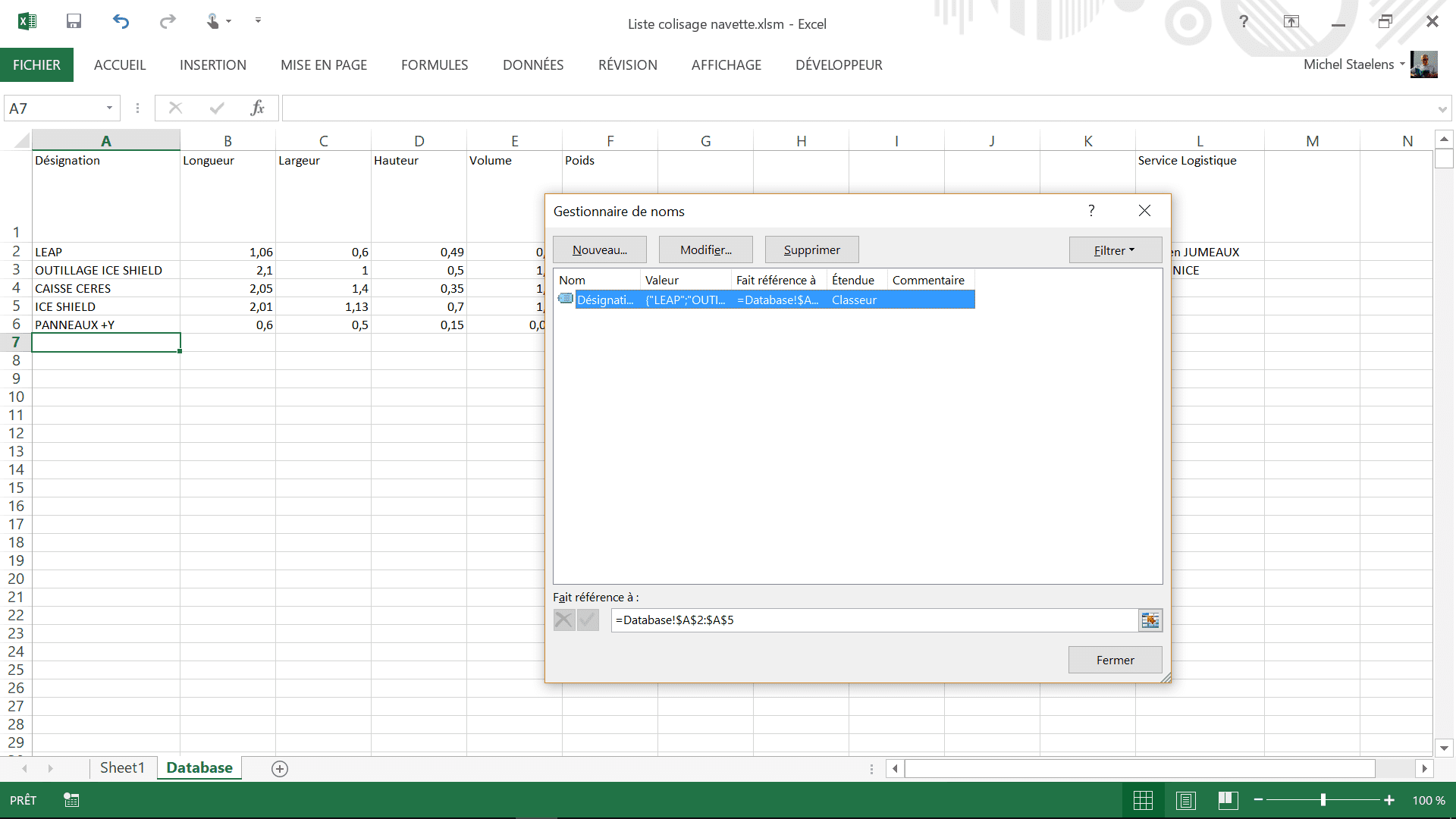Click the insert function fx icon

[258, 108]
